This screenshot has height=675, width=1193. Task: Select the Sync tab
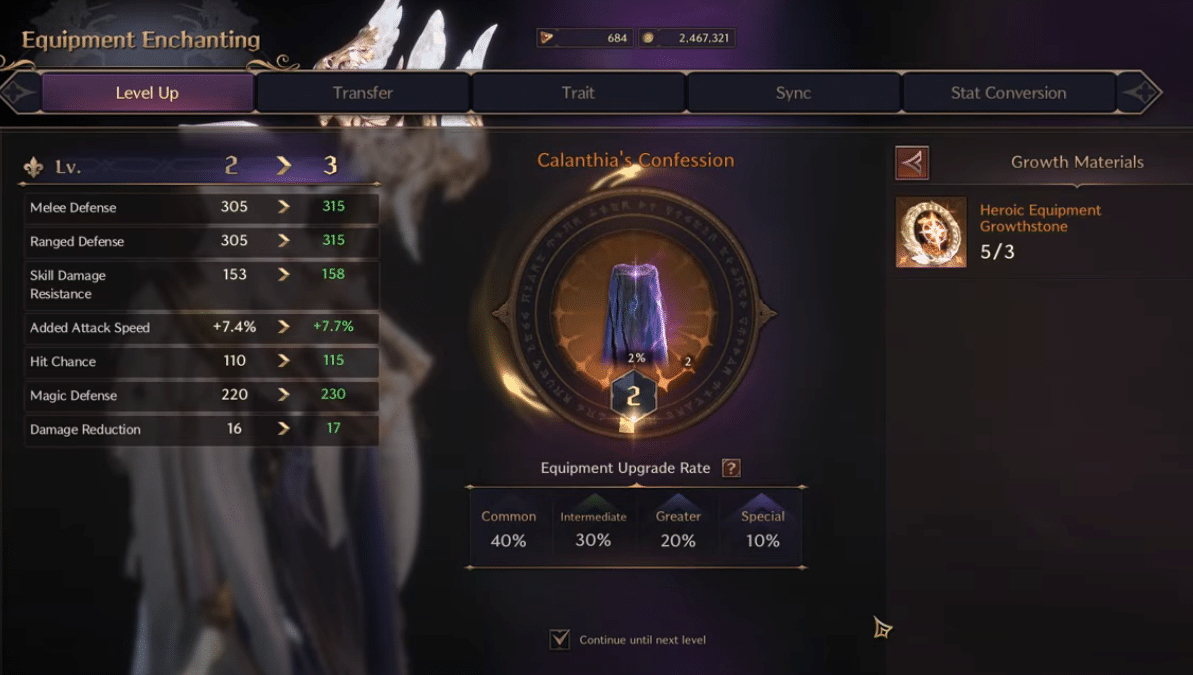[793, 93]
